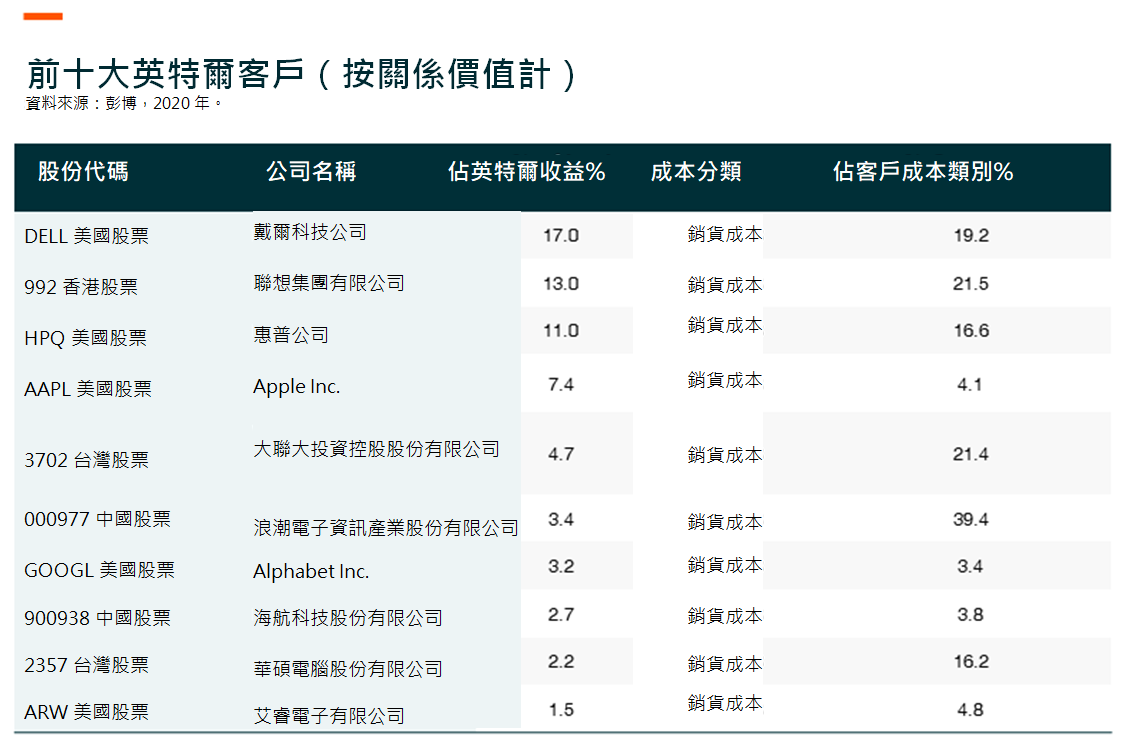Viewport: 1126px width, 756px height.
Task: Select revenue value 3.4 in the 000977 row
Action: tap(561, 520)
